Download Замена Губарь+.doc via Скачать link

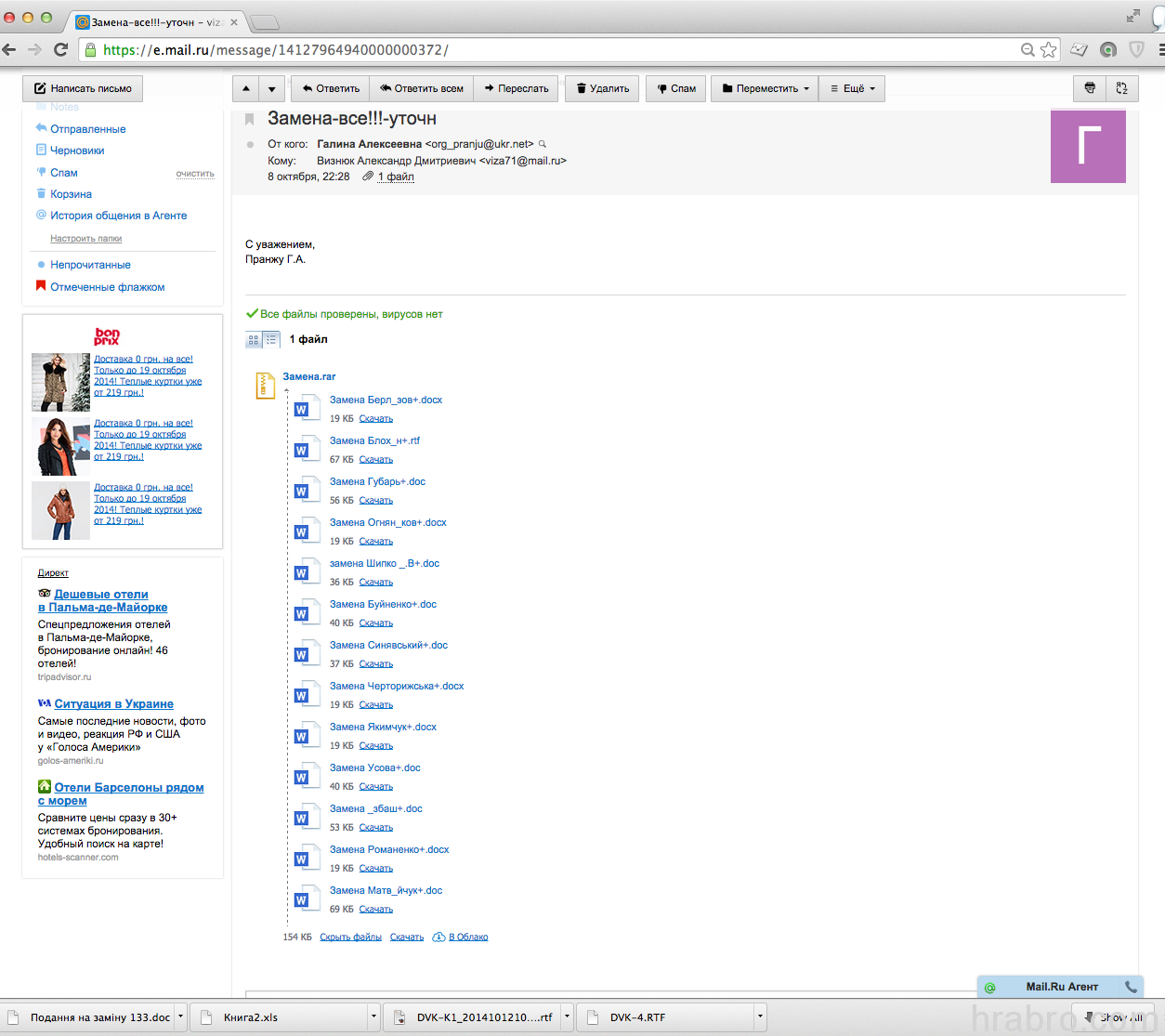point(375,501)
